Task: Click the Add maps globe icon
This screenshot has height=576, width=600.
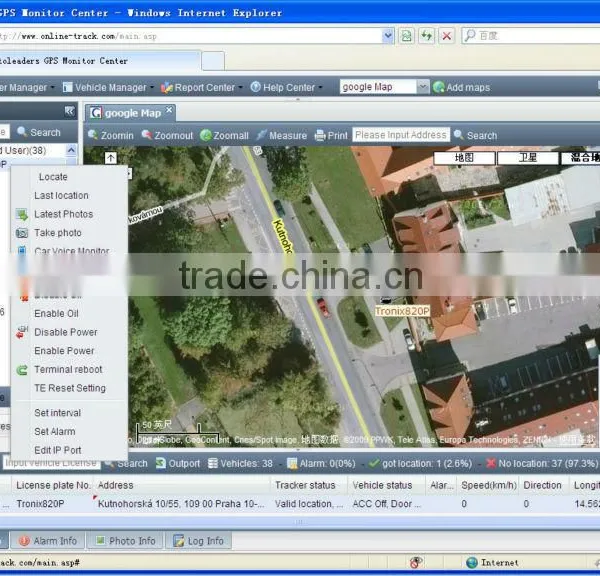Action: [x=439, y=87]
